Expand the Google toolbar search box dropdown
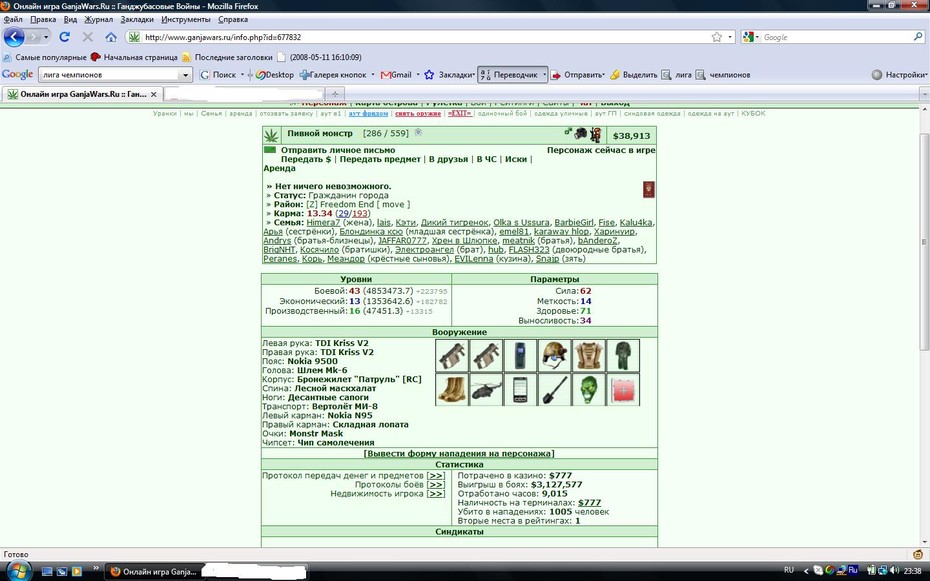The width and height of the screenshot is (930, 581). point(185,75)
